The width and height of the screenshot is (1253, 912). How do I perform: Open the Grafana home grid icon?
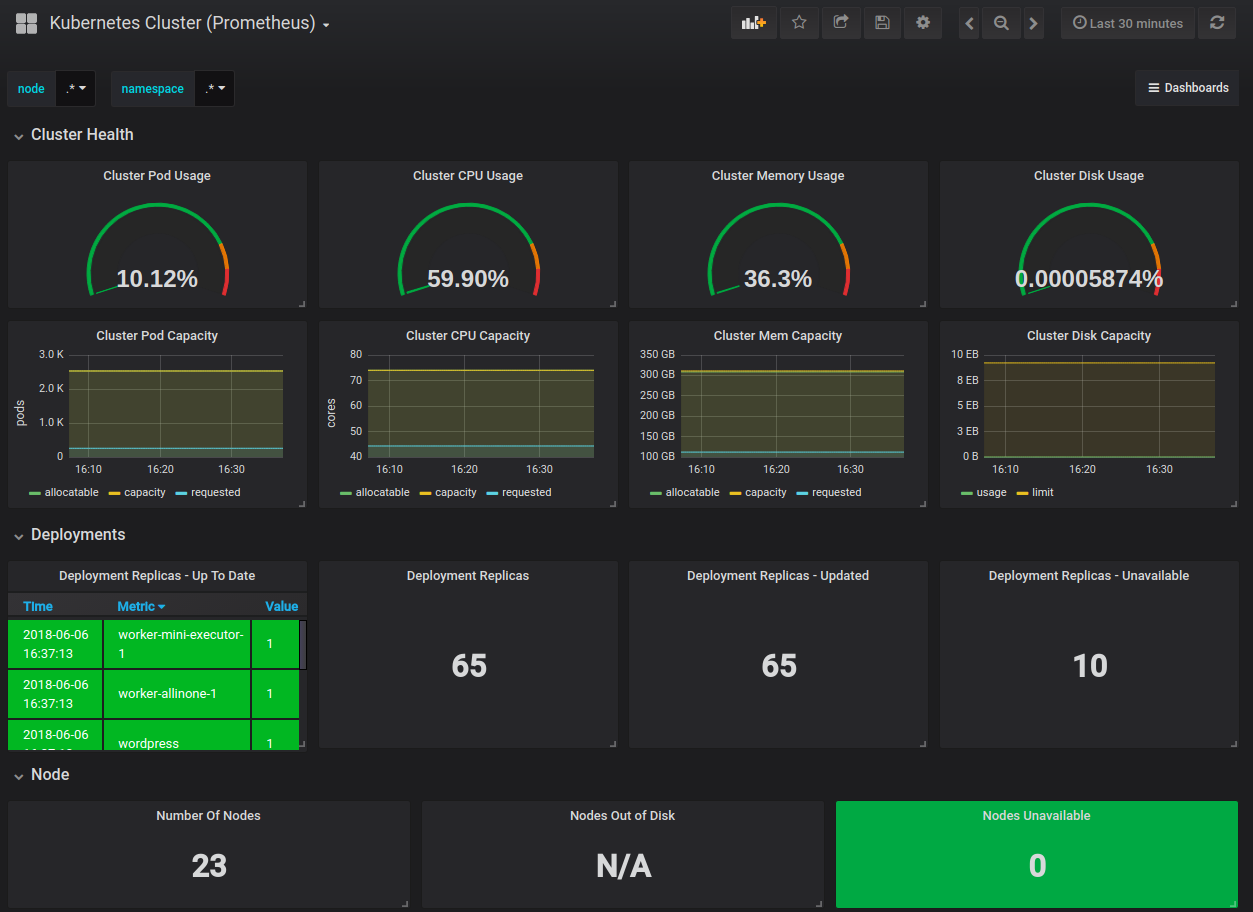pyautogui.click(x=27, y=23)
